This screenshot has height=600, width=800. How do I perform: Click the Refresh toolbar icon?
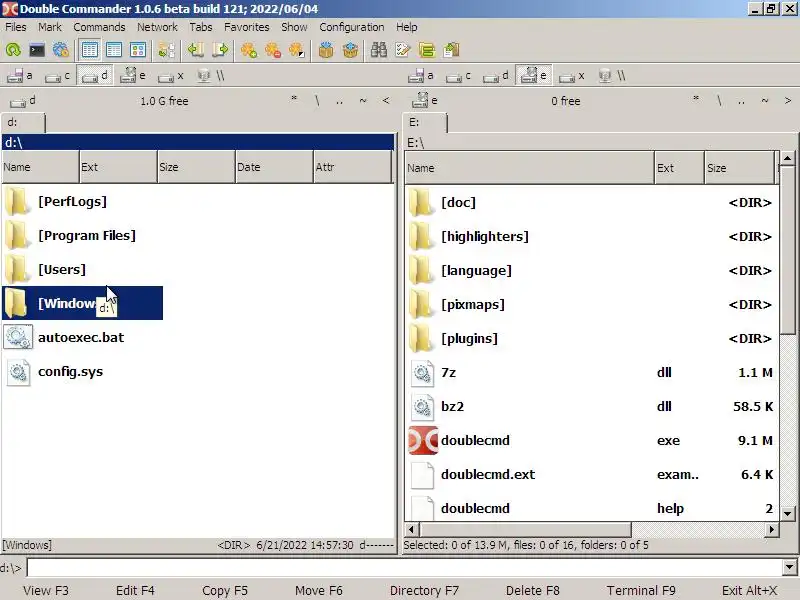tap(13, 50)
